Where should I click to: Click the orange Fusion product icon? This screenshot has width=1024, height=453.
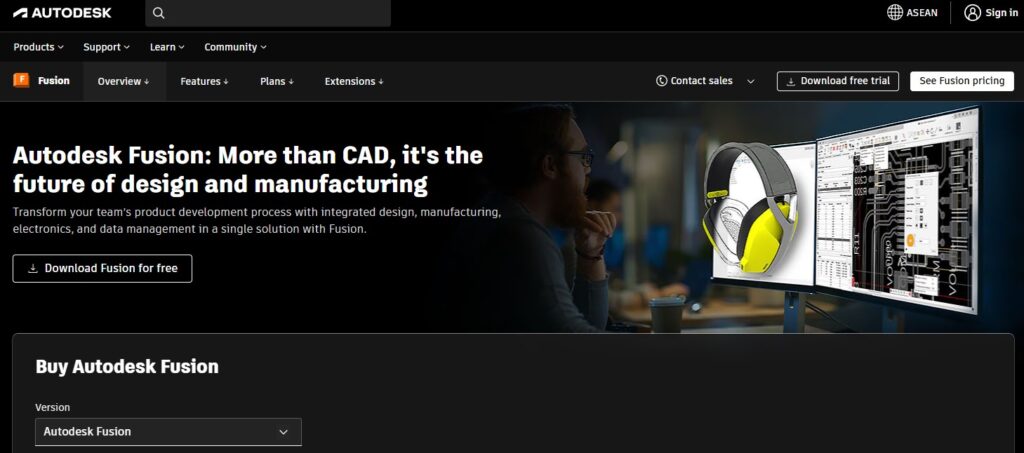21,81
